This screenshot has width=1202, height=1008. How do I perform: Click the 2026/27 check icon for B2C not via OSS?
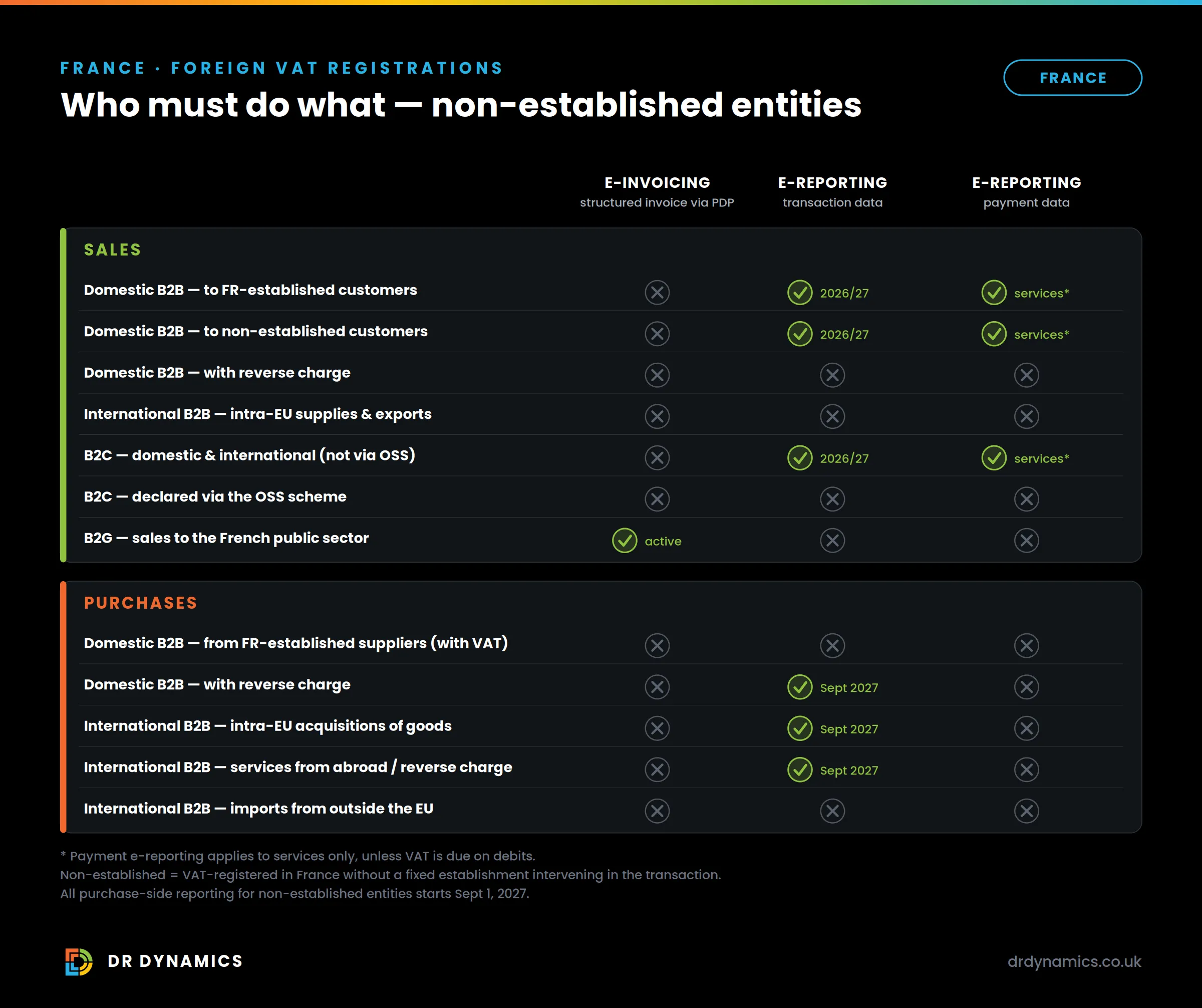point(800,458)
